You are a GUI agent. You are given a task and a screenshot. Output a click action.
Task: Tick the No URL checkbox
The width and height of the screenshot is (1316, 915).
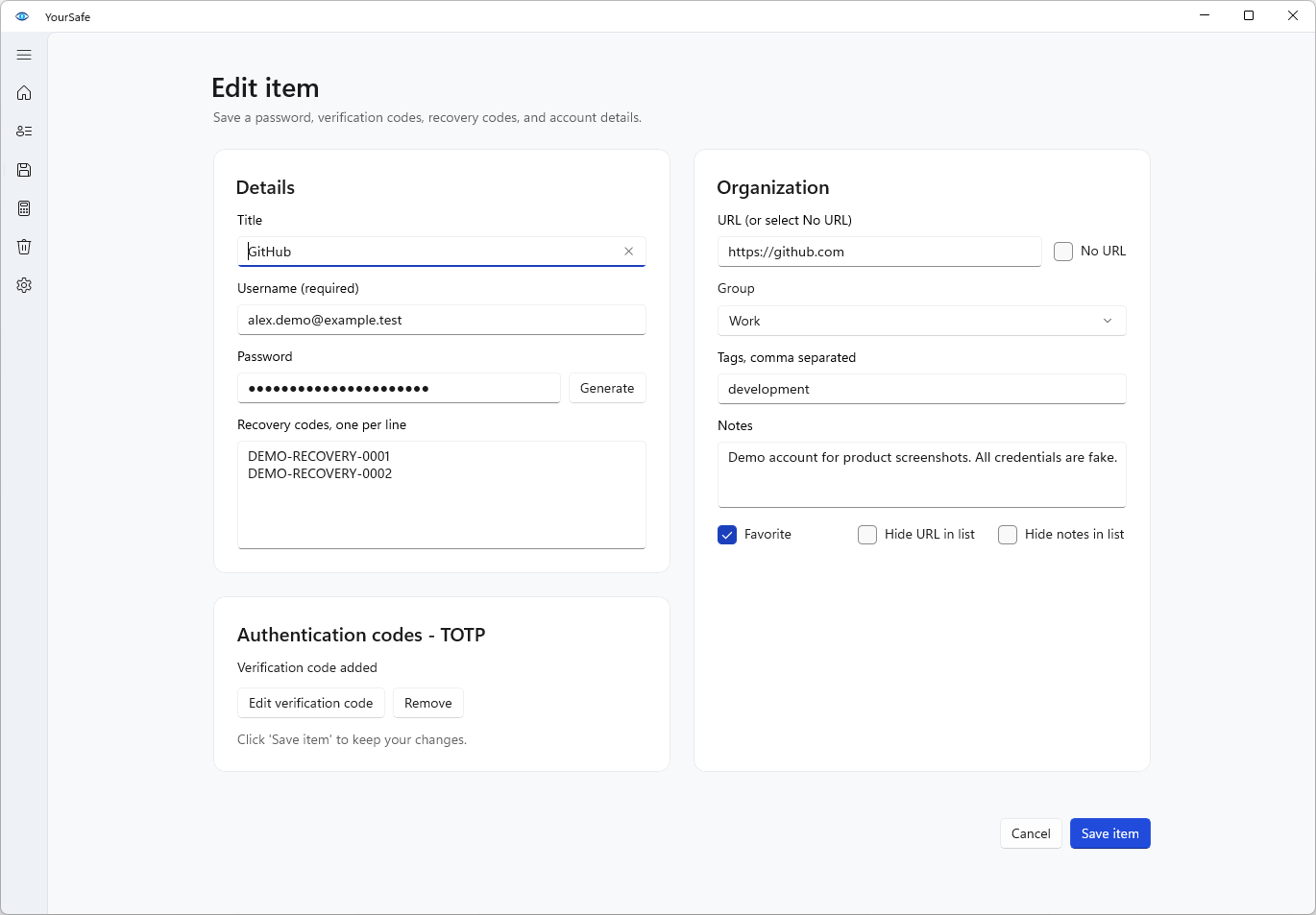(x=1063, y=252)
